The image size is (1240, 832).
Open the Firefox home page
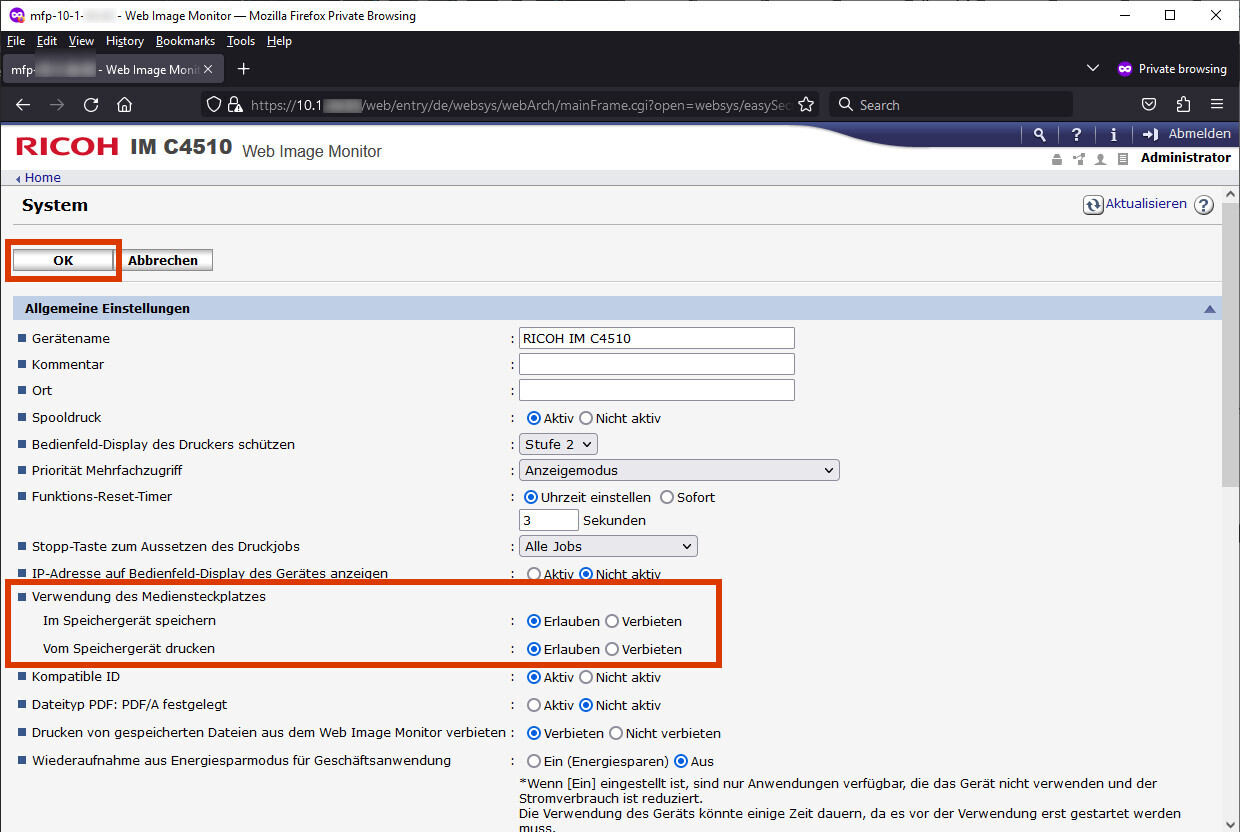(x=124, y=105)
